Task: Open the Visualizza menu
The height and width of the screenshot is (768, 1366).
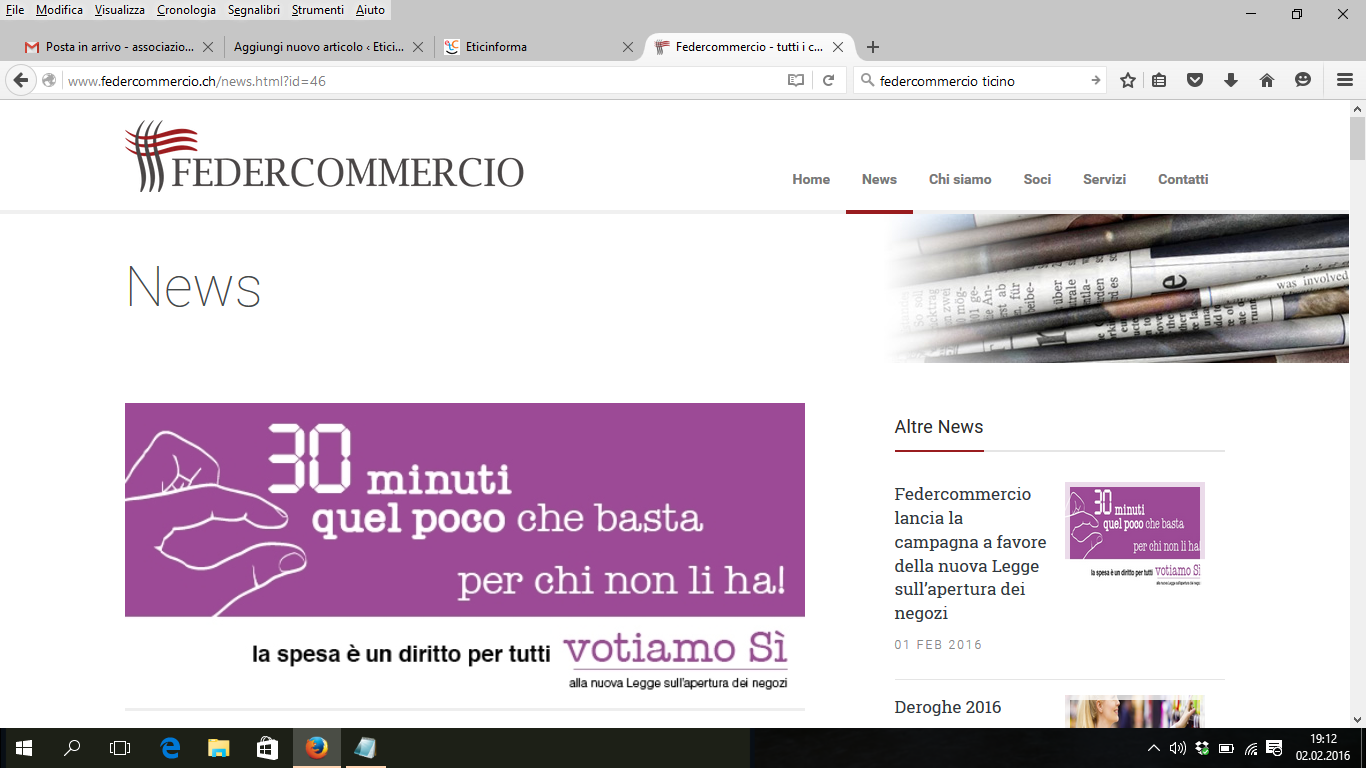Action: (120, 10)
